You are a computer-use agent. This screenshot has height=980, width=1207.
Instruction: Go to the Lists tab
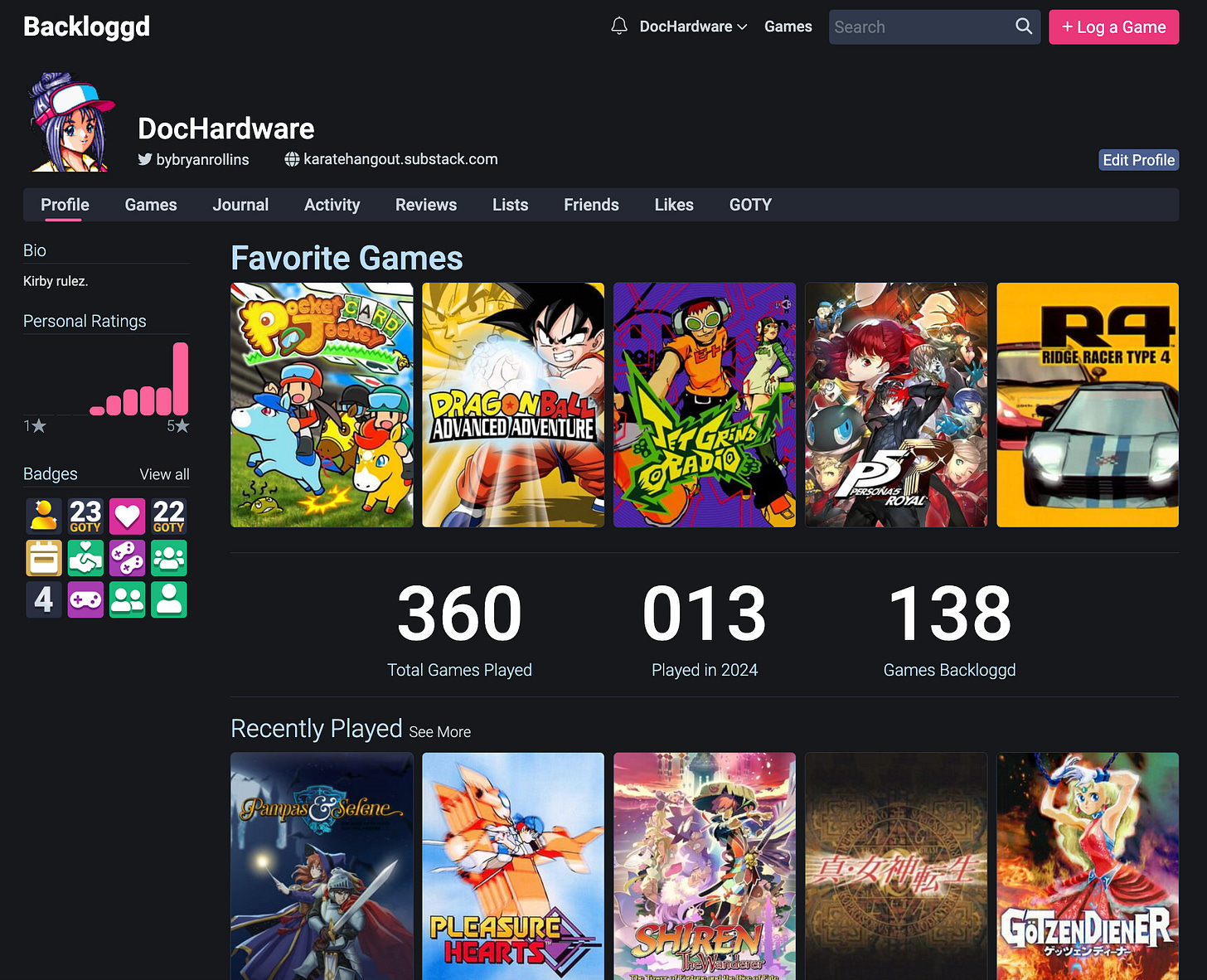510,205
